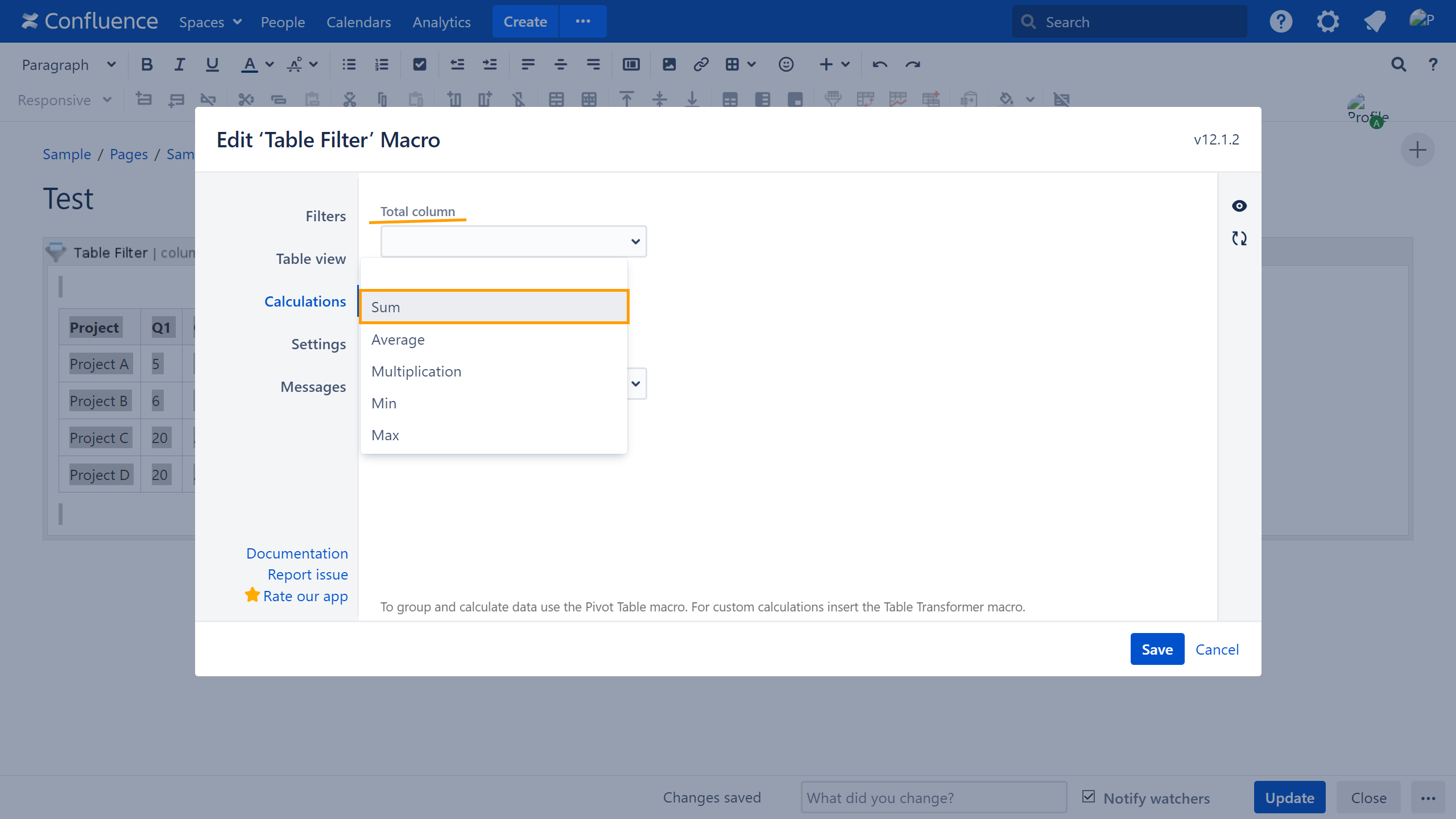This screenshot has height=819, width=1456.
Task: Open the Documentation link
Action: tap(297, 553)
